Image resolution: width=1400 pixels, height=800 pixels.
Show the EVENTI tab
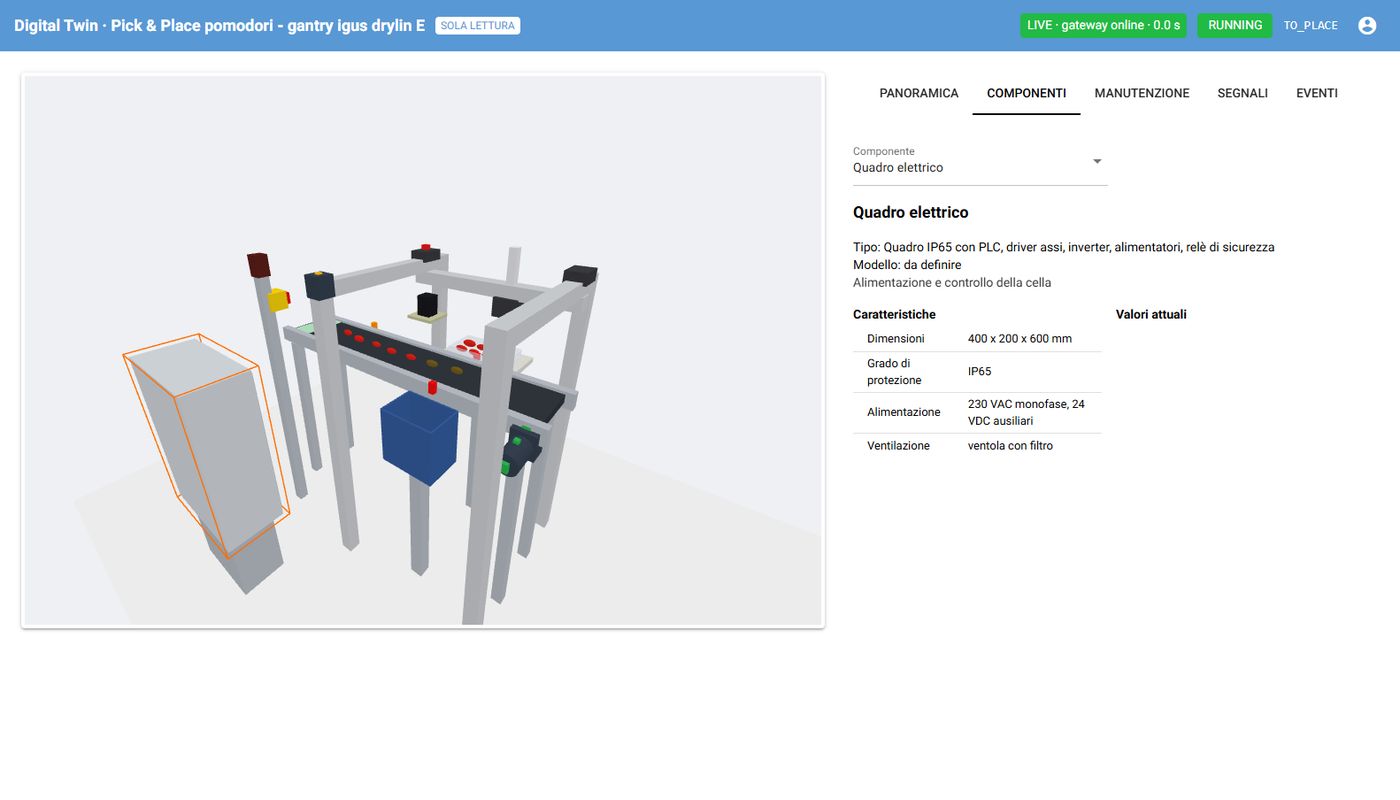click(x=1317, y=93)
